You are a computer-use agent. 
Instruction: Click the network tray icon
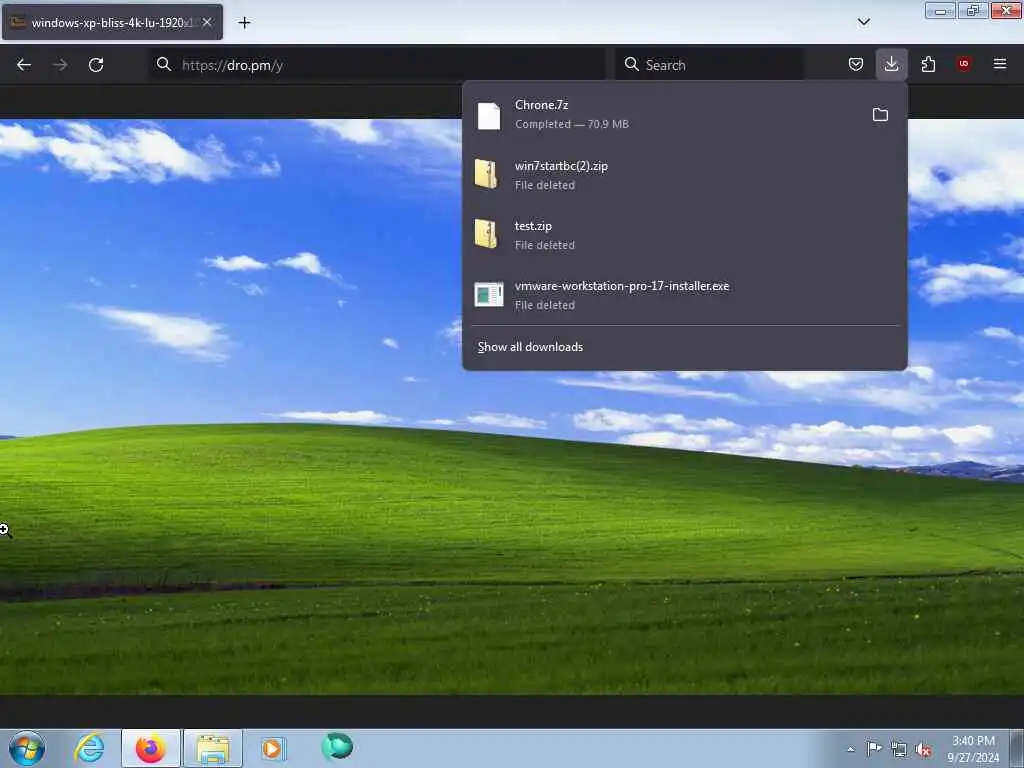[899, 750]
